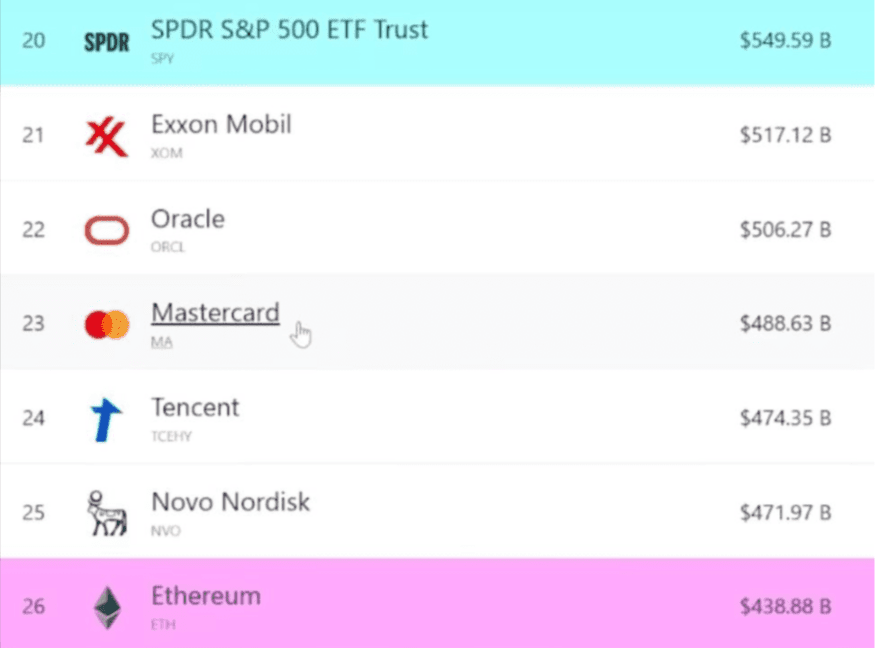The height and width of the screenshot is (648, 875).
Task: Click the TCEHY ticker symbol
Action: click(x=172, y=436)
